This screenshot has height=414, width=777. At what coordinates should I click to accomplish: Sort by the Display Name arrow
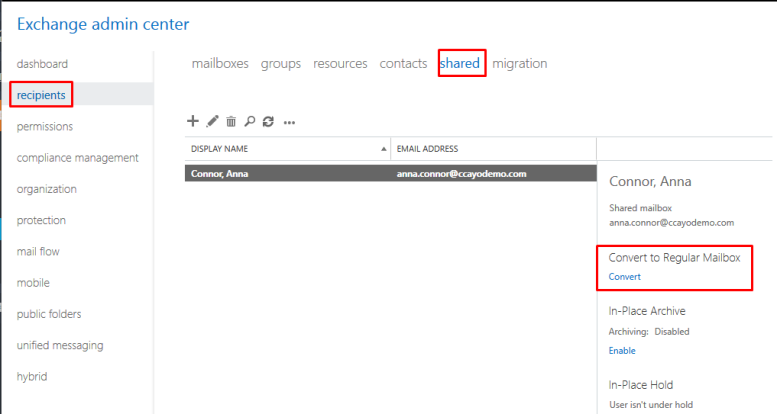point(384,149)
